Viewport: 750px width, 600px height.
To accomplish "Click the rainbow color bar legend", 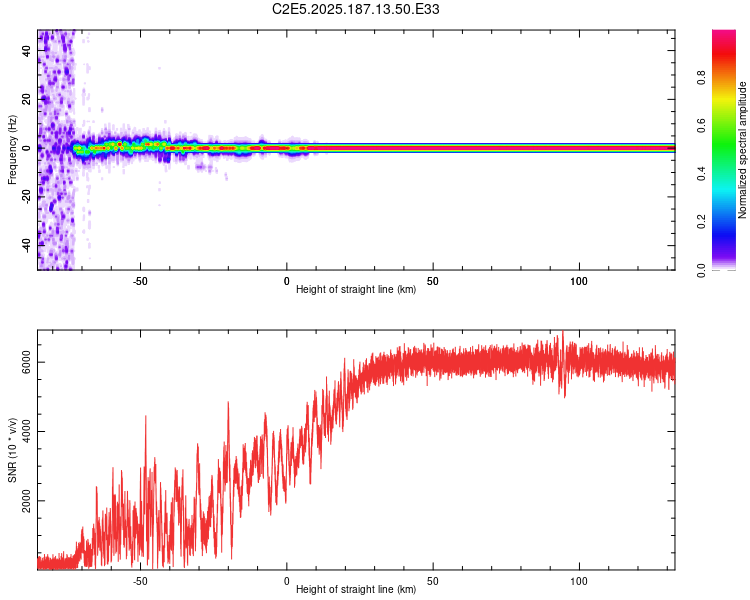I will point(724,150).
